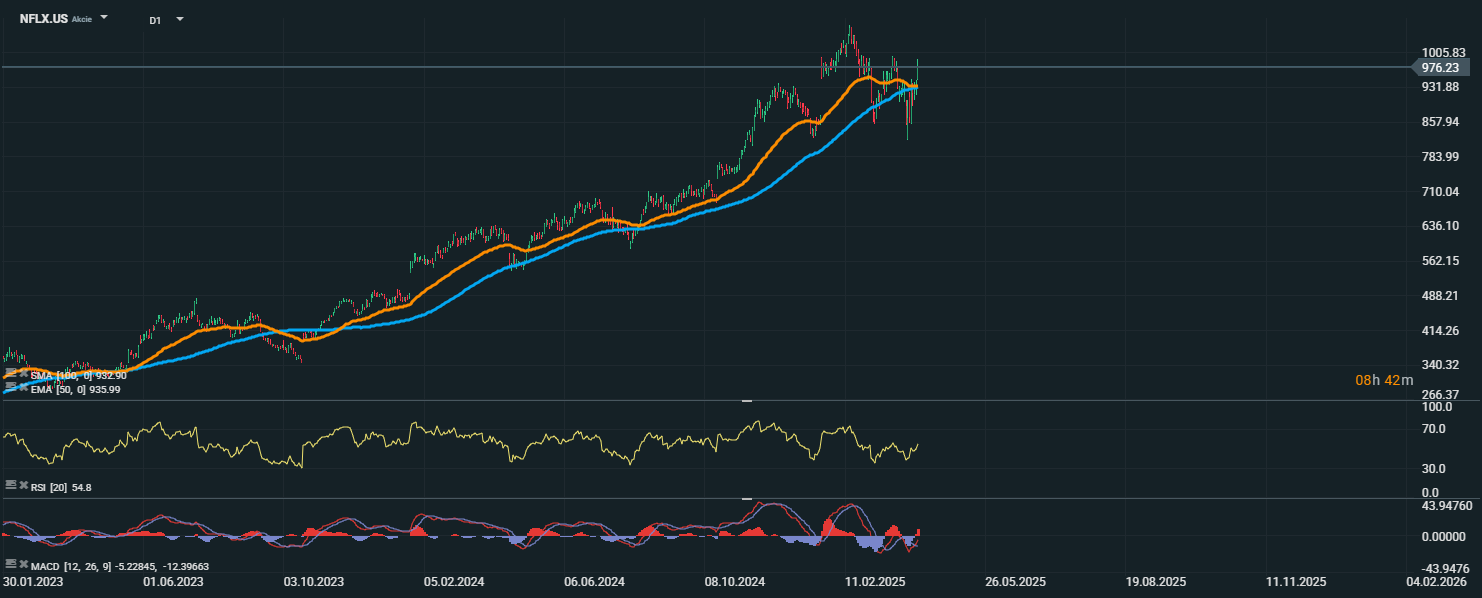Click the 30.01.2023 date label
Viewport: 1482px width, 598px height.
coord(31,581)
